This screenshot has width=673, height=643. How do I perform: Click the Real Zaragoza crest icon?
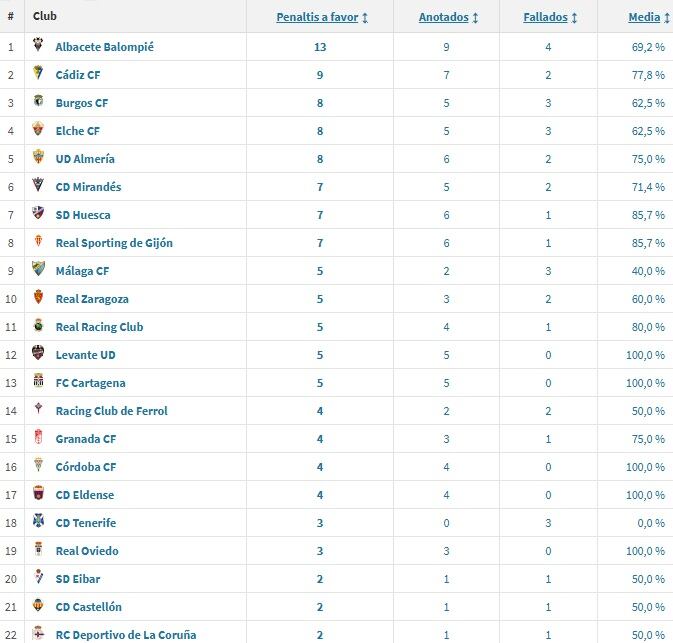coord(39,298)
